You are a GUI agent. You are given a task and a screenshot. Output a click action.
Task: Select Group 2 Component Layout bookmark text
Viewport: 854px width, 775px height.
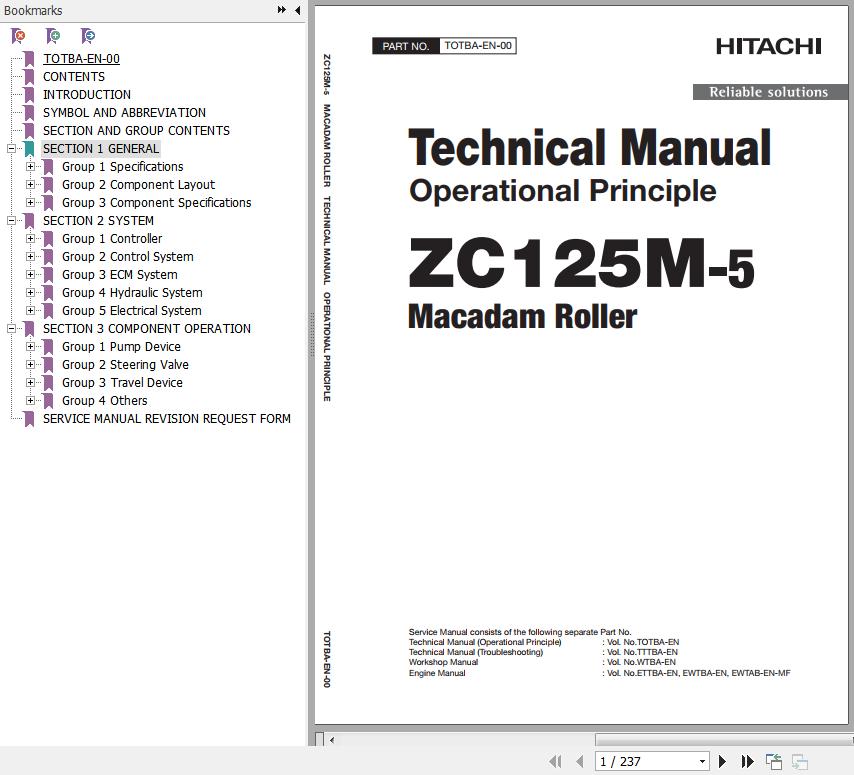[138, 185]
